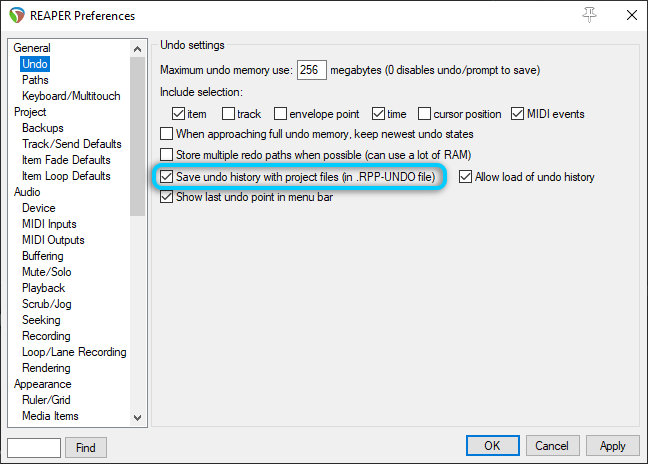Screen dimensions: 648x464
Task: Open the Rendering preferences page
Action: 46,368
